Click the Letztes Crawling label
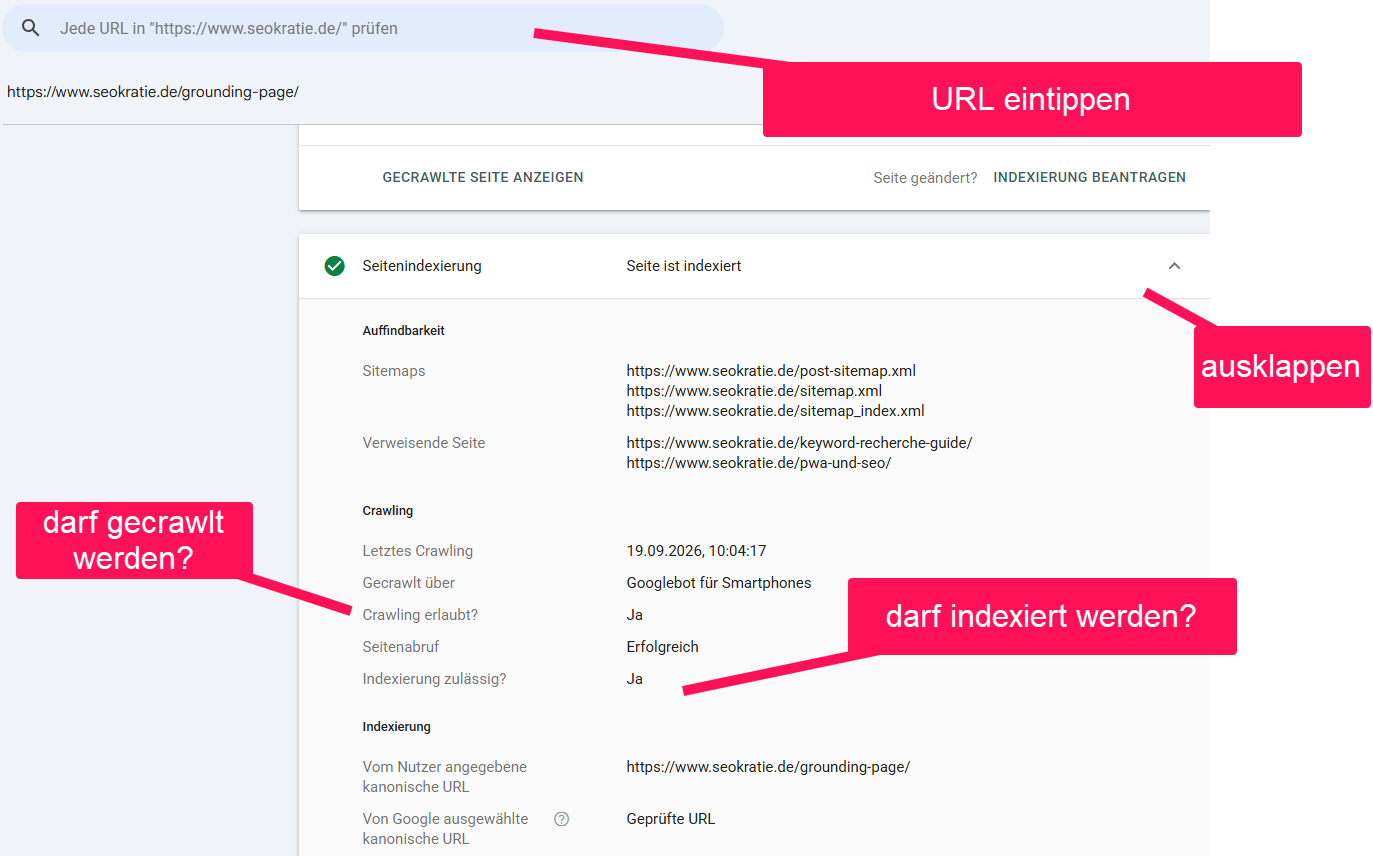This screenshot has height=856, width=1373. [417, 551]
